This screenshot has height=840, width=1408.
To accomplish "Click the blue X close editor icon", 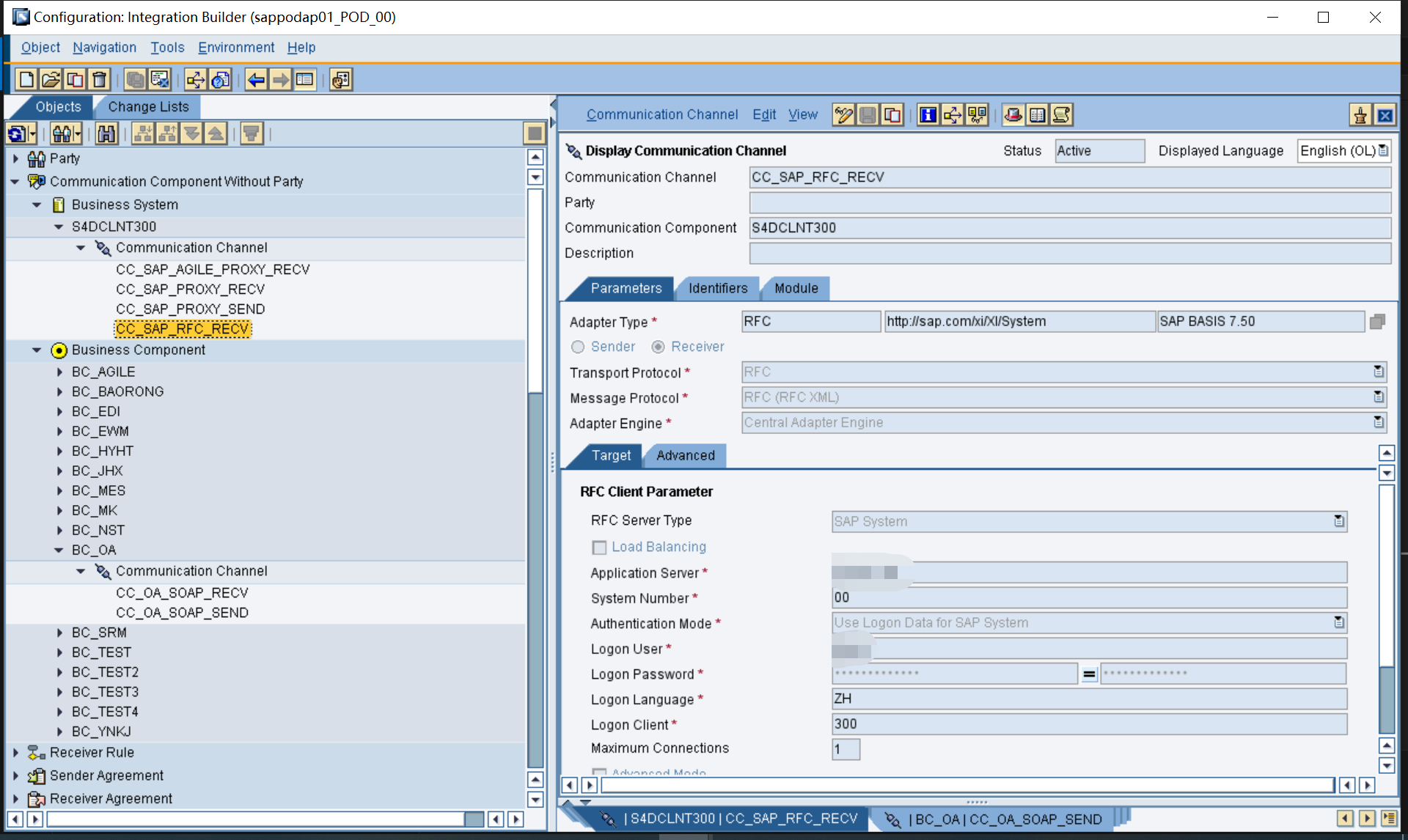I will coord(1385,115).
